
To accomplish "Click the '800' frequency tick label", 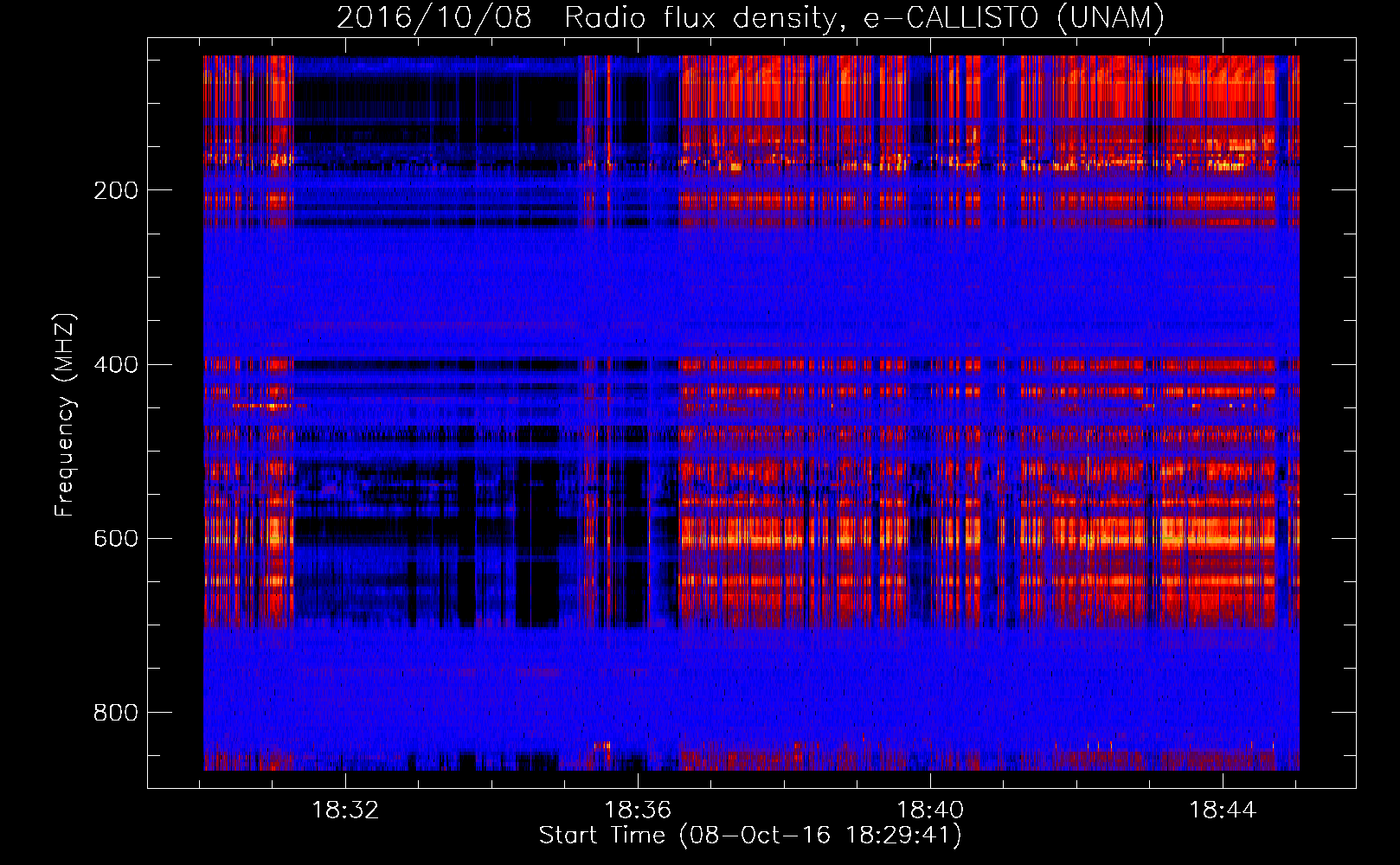I will point(116,712).
